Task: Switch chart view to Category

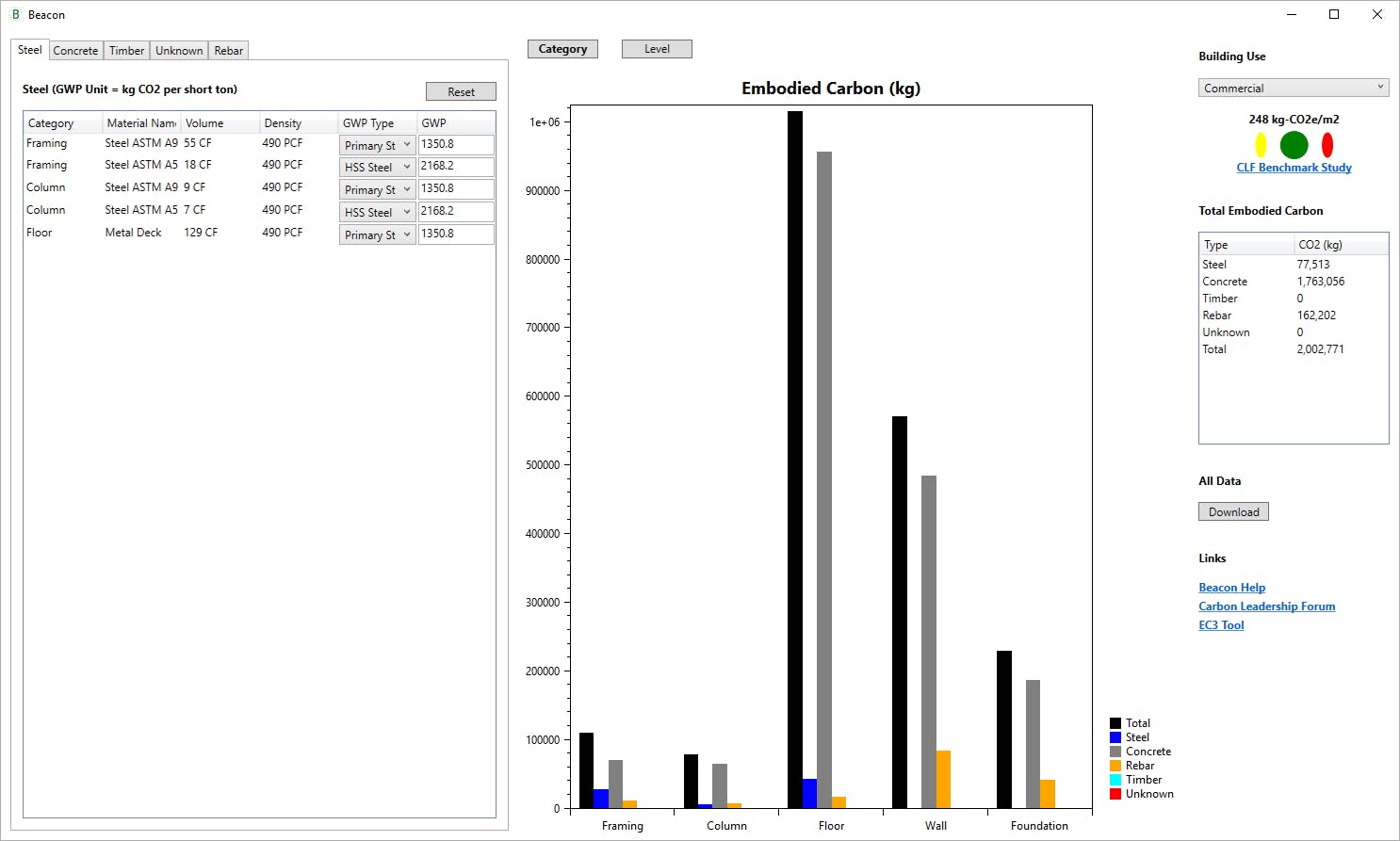Action: [x=562, y=48]
